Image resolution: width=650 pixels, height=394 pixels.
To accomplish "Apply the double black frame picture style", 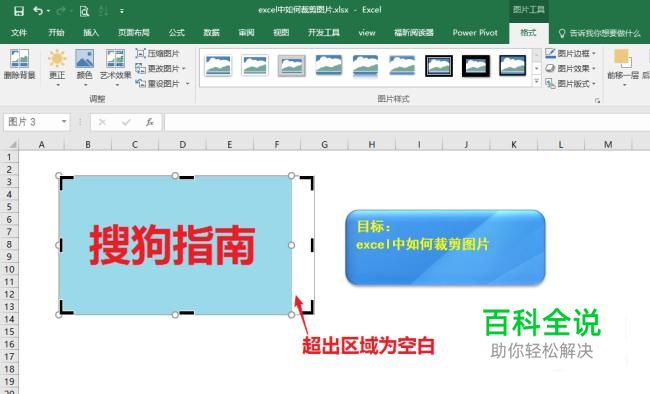I will click(439, 66).
